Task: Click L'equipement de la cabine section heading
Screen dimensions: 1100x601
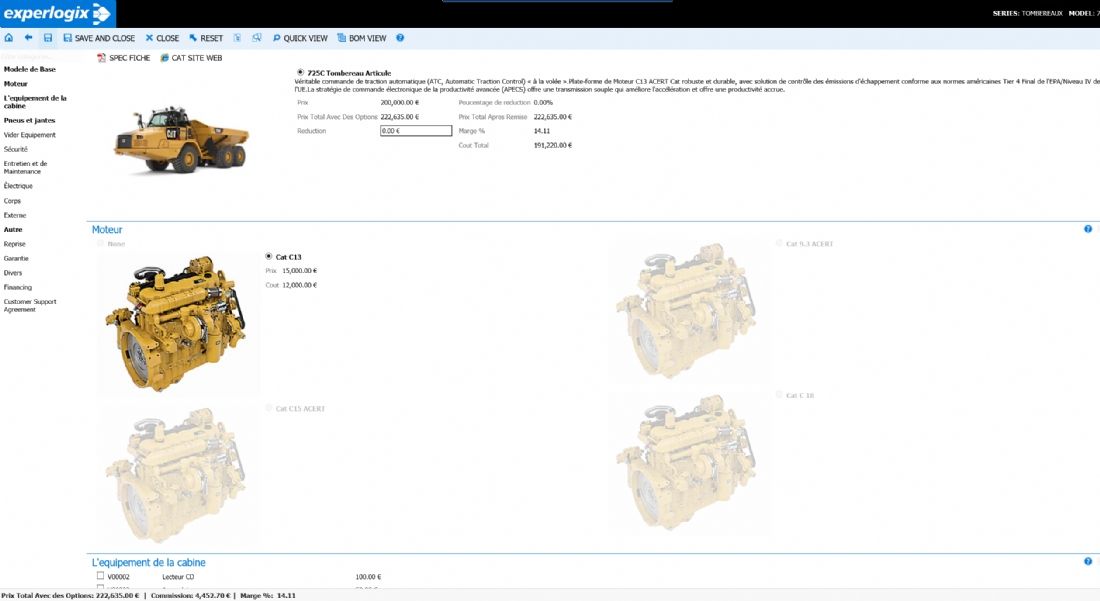Action: click(148, 562)
